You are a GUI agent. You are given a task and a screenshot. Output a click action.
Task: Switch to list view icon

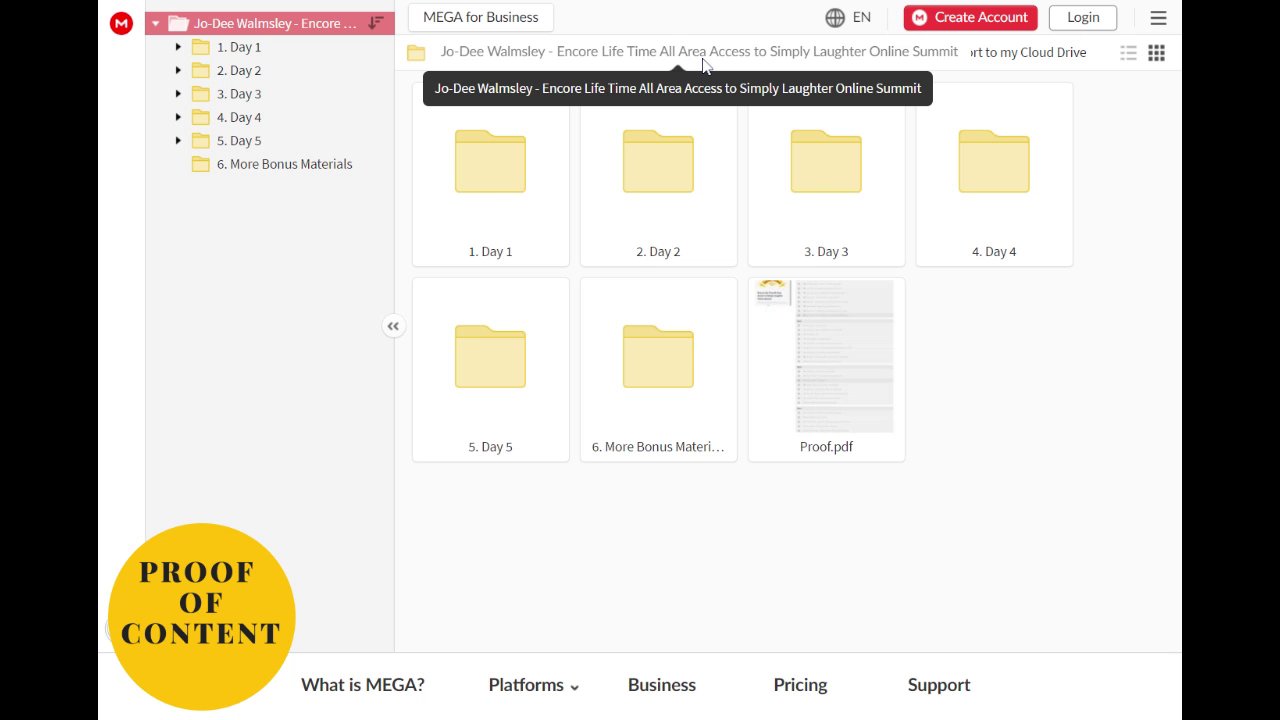1128,53
